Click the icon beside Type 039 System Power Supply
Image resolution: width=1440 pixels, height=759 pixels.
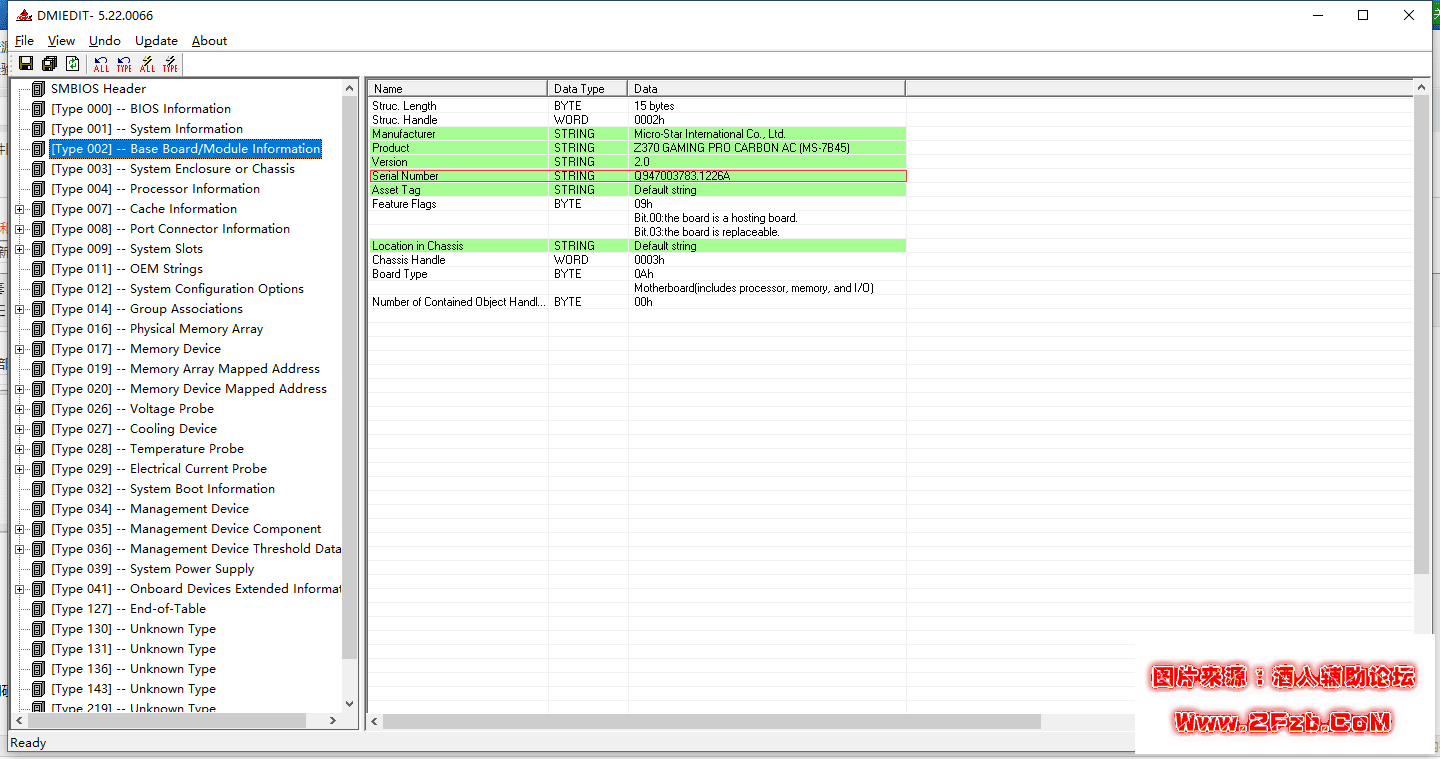point(38,569)
